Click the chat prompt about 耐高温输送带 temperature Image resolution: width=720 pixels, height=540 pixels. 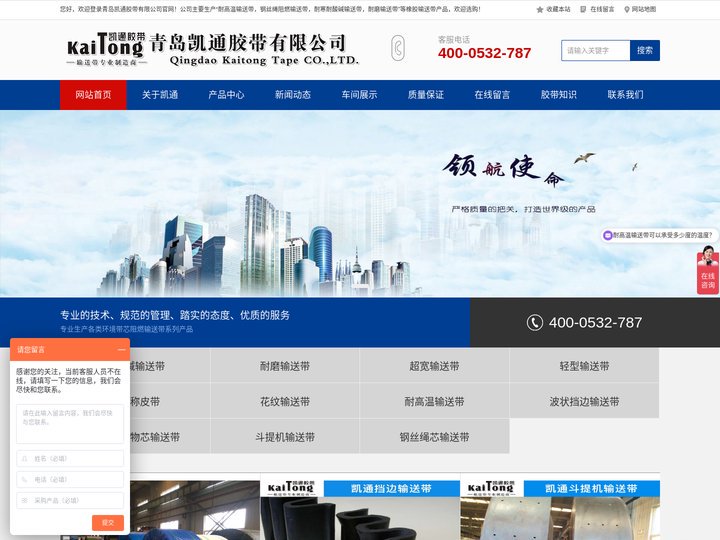[x=660, y=235]
